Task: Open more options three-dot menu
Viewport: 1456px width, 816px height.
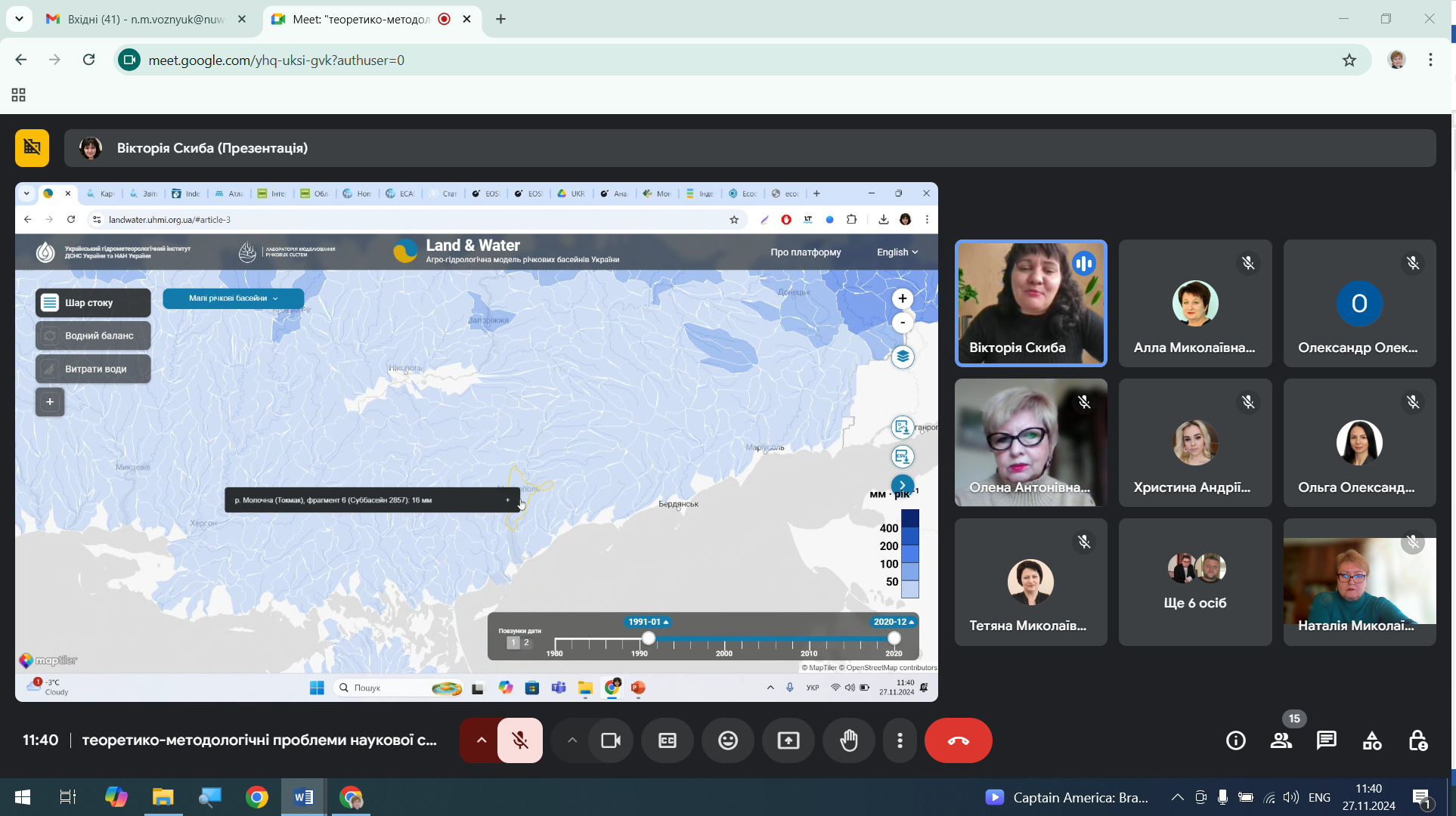Action: point(900,740)
